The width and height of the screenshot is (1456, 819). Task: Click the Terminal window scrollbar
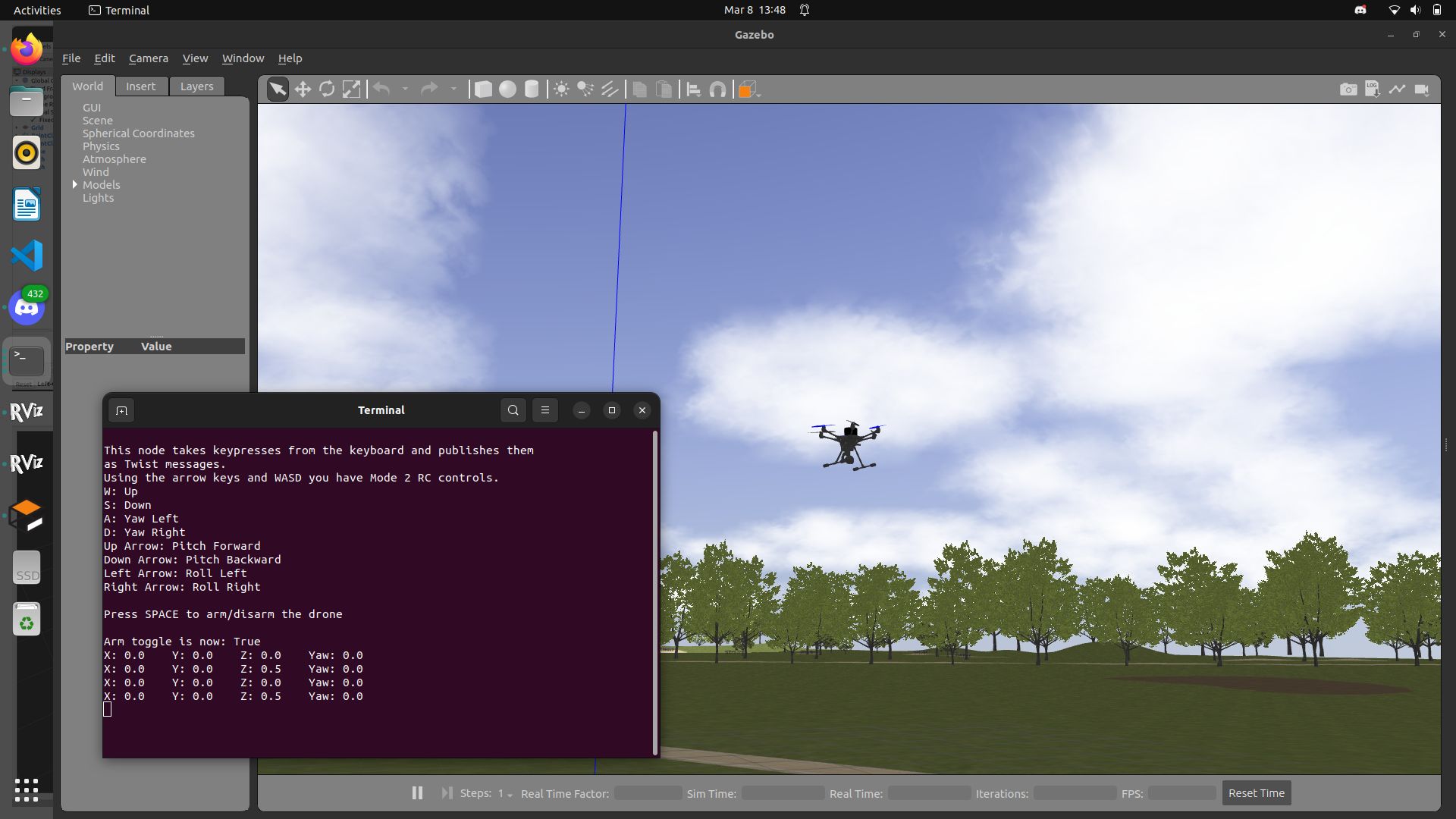click(654, 592)
